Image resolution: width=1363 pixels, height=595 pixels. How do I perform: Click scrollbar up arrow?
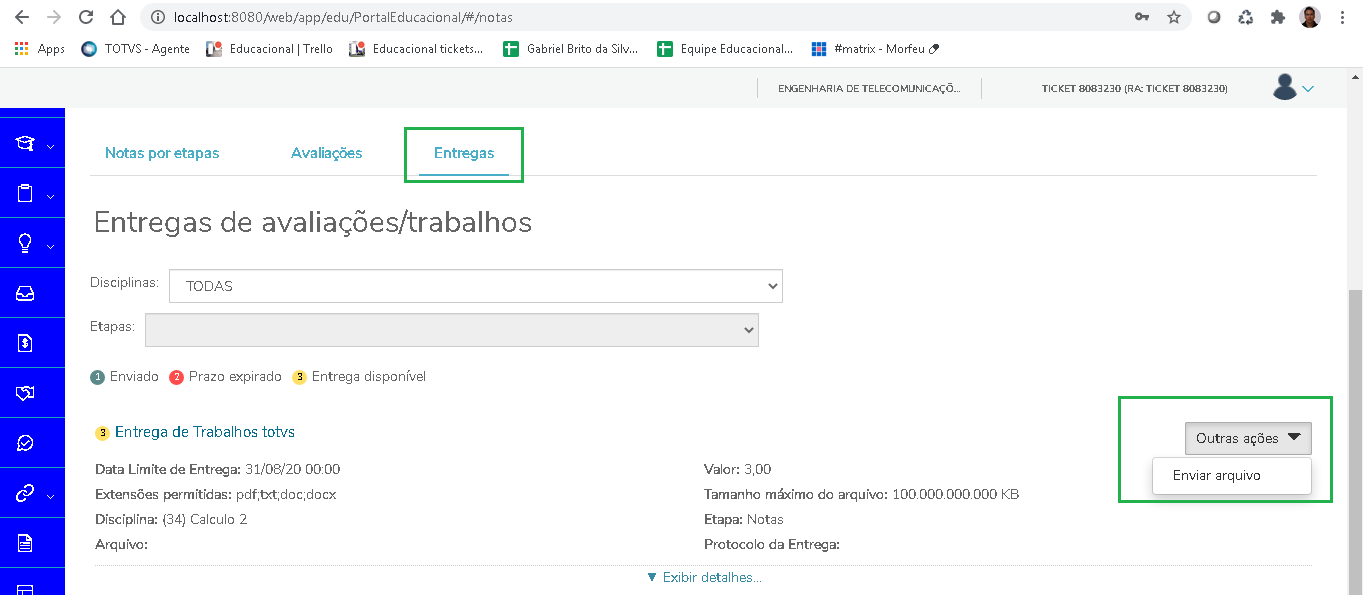tap(1355, 77)
